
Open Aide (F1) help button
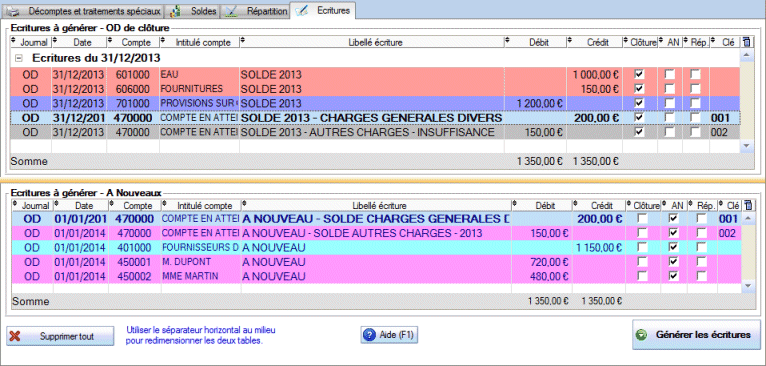tap(389, 335)
